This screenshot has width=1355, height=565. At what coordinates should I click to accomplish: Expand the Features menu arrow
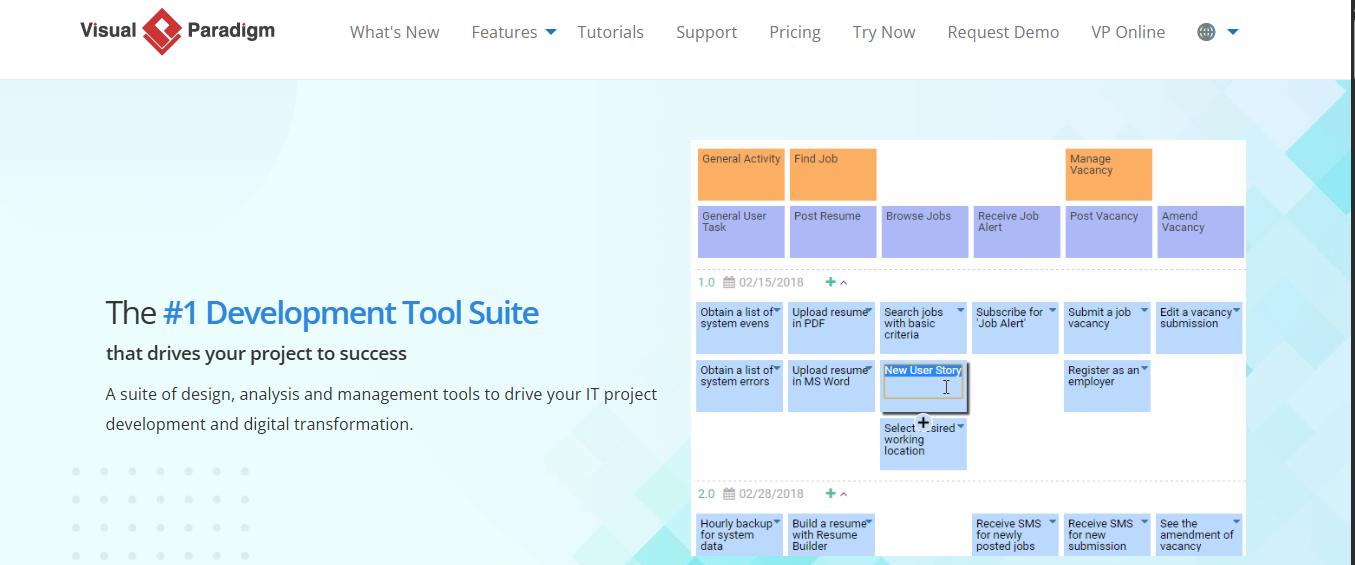point(551,33)
